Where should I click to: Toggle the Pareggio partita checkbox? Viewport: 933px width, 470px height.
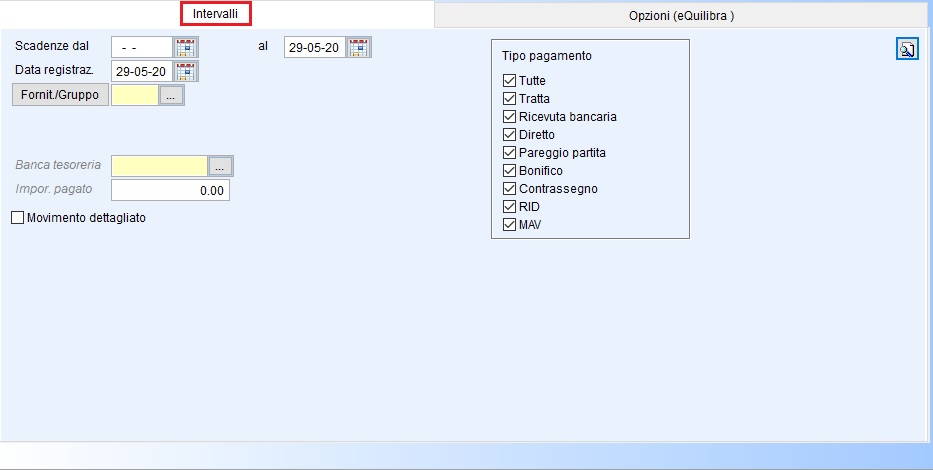pyautogui.click(x=510, y=153)
